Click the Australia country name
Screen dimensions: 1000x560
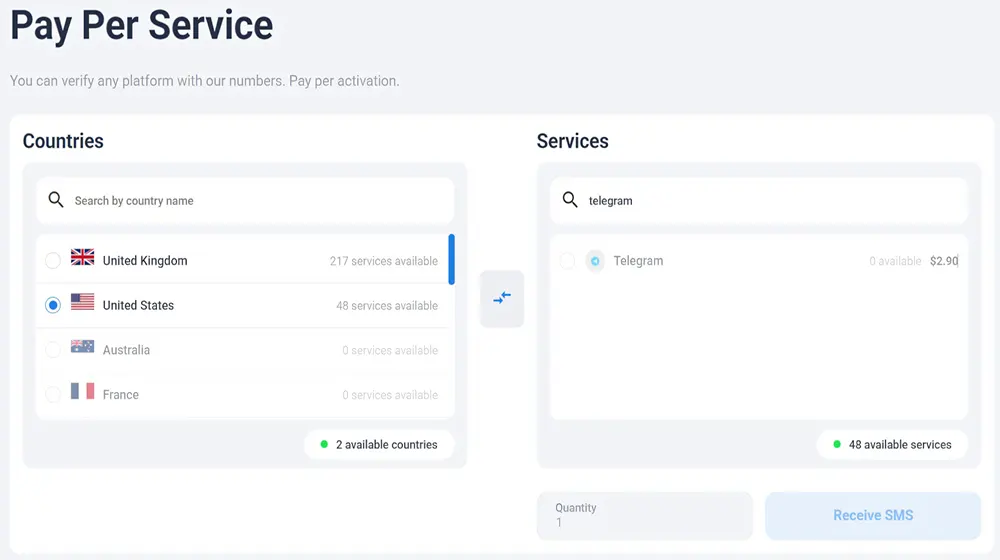pyautogui.click(x=126, y=350)
